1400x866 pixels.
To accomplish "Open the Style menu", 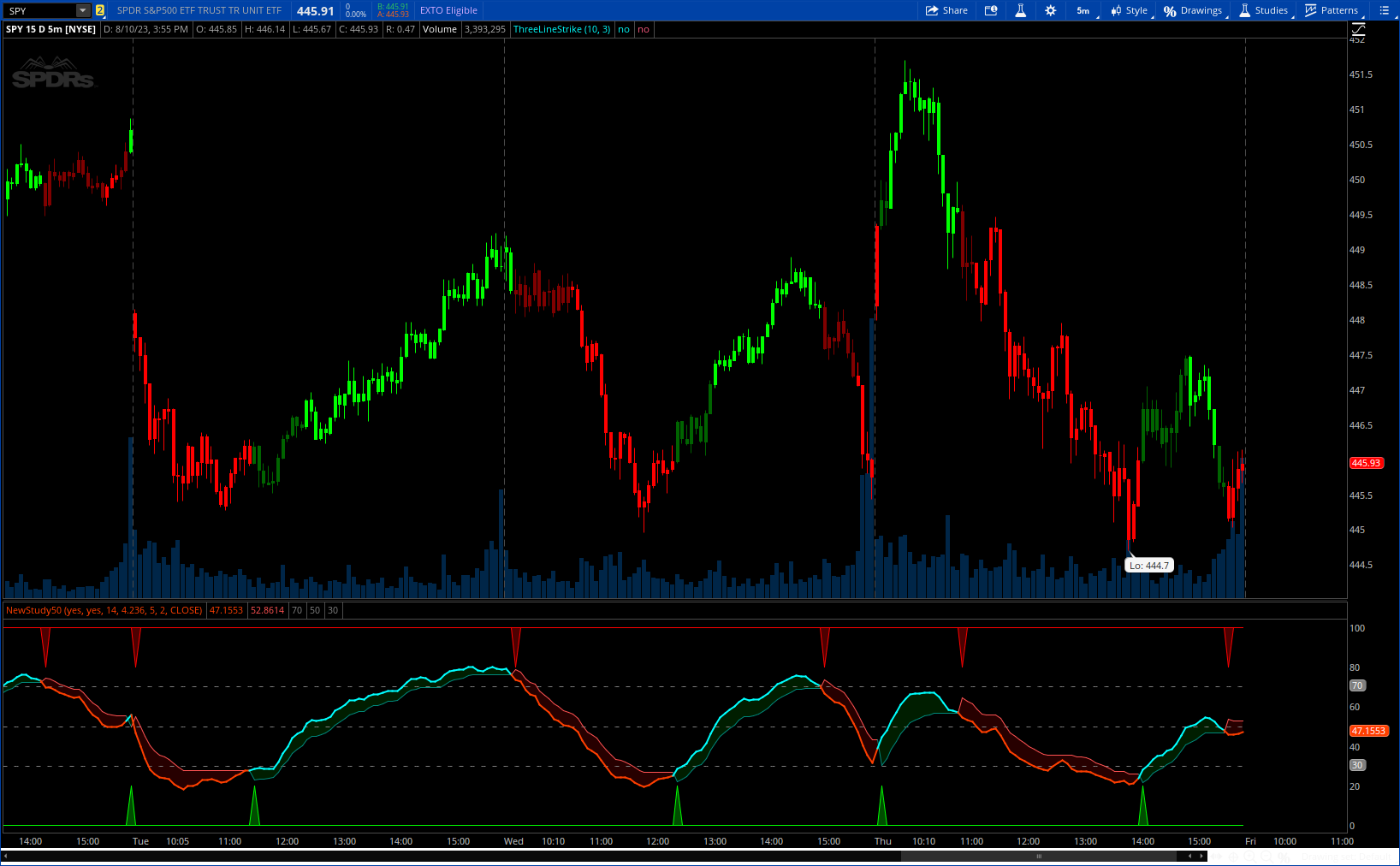I will pos(1130,10).
